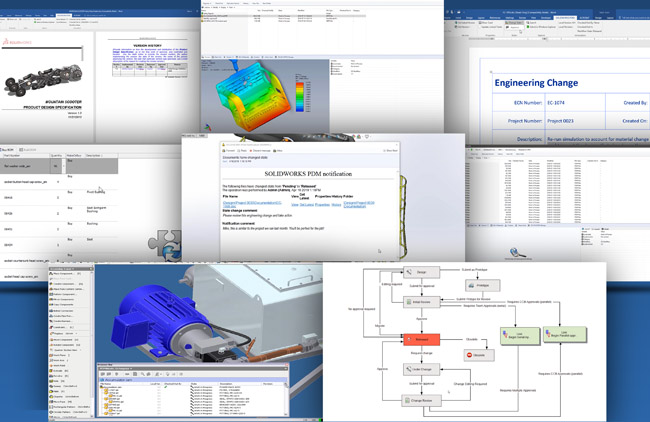Select the Prototype state box
Viewport: 650px width, 422px height.
coord(482,285)
